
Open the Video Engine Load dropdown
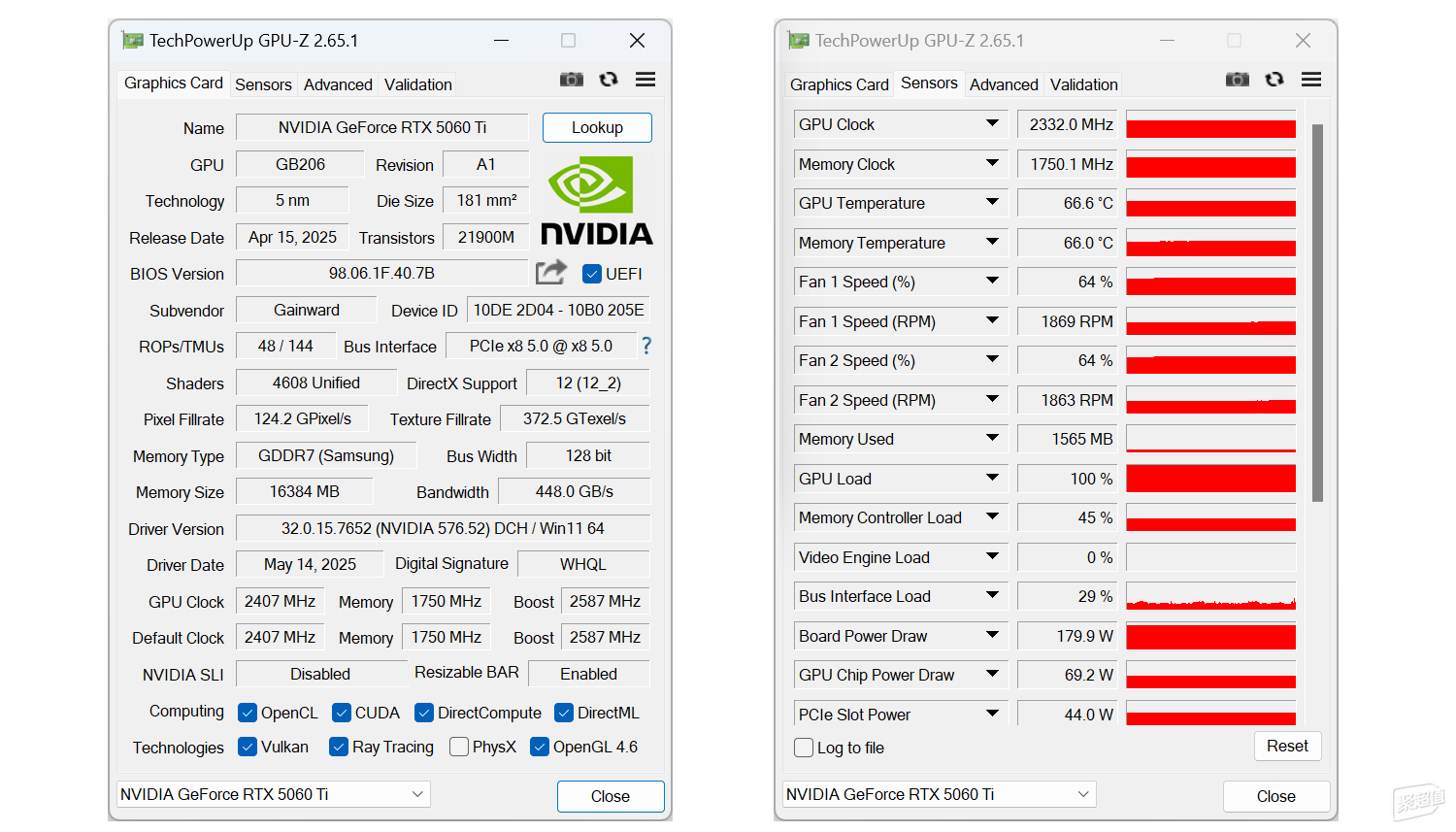[x=992, y=557]
